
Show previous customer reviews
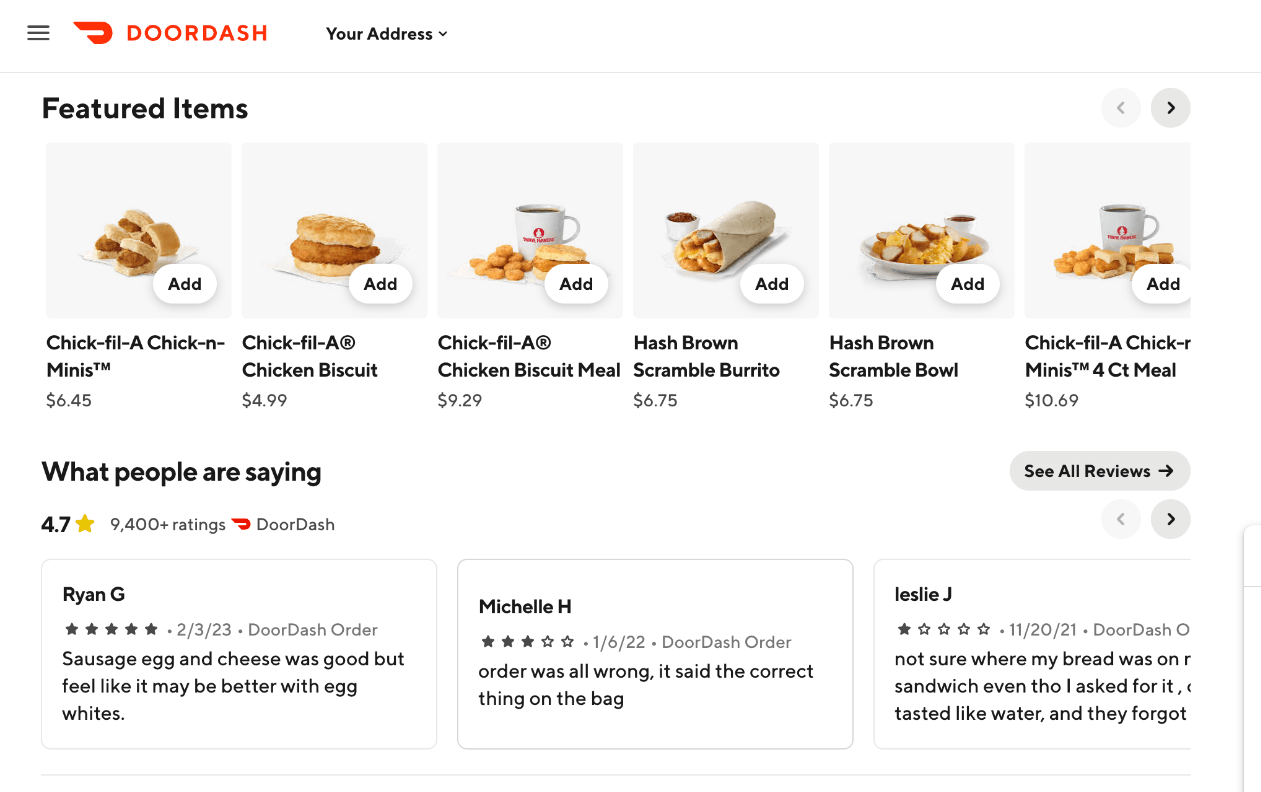[x=1120, y=519]
